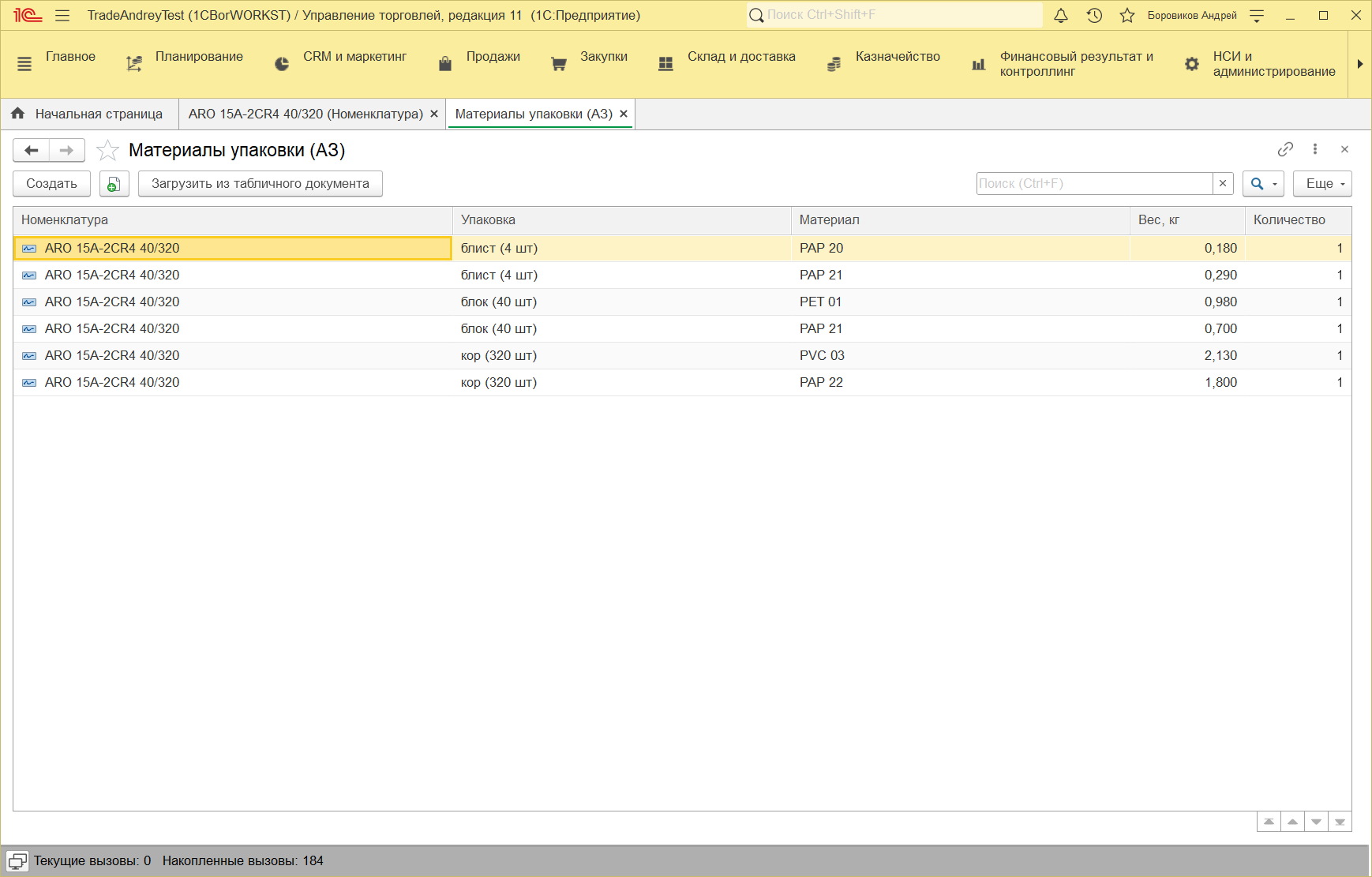Click the Создать button
1372x877 pixels.
[x=52, y=184]
